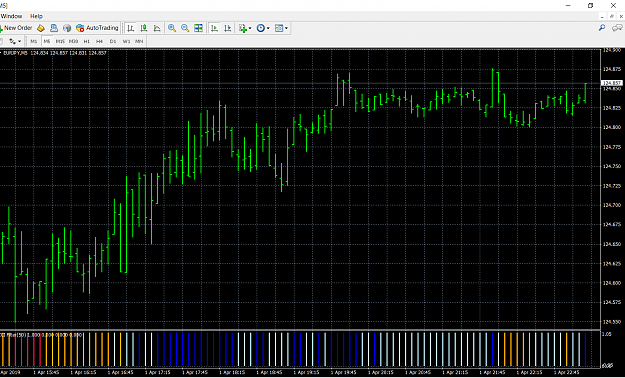
Task: Click the current price label 124.837
Action: (612, 83)
